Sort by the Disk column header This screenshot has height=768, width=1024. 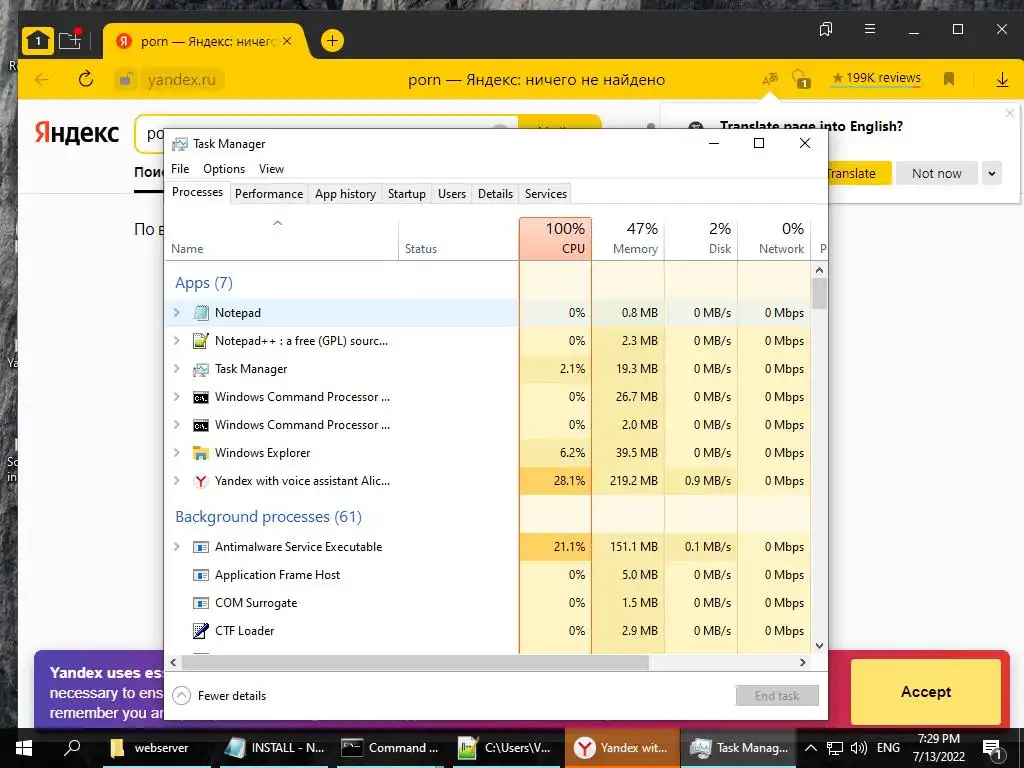coord(701,238)
